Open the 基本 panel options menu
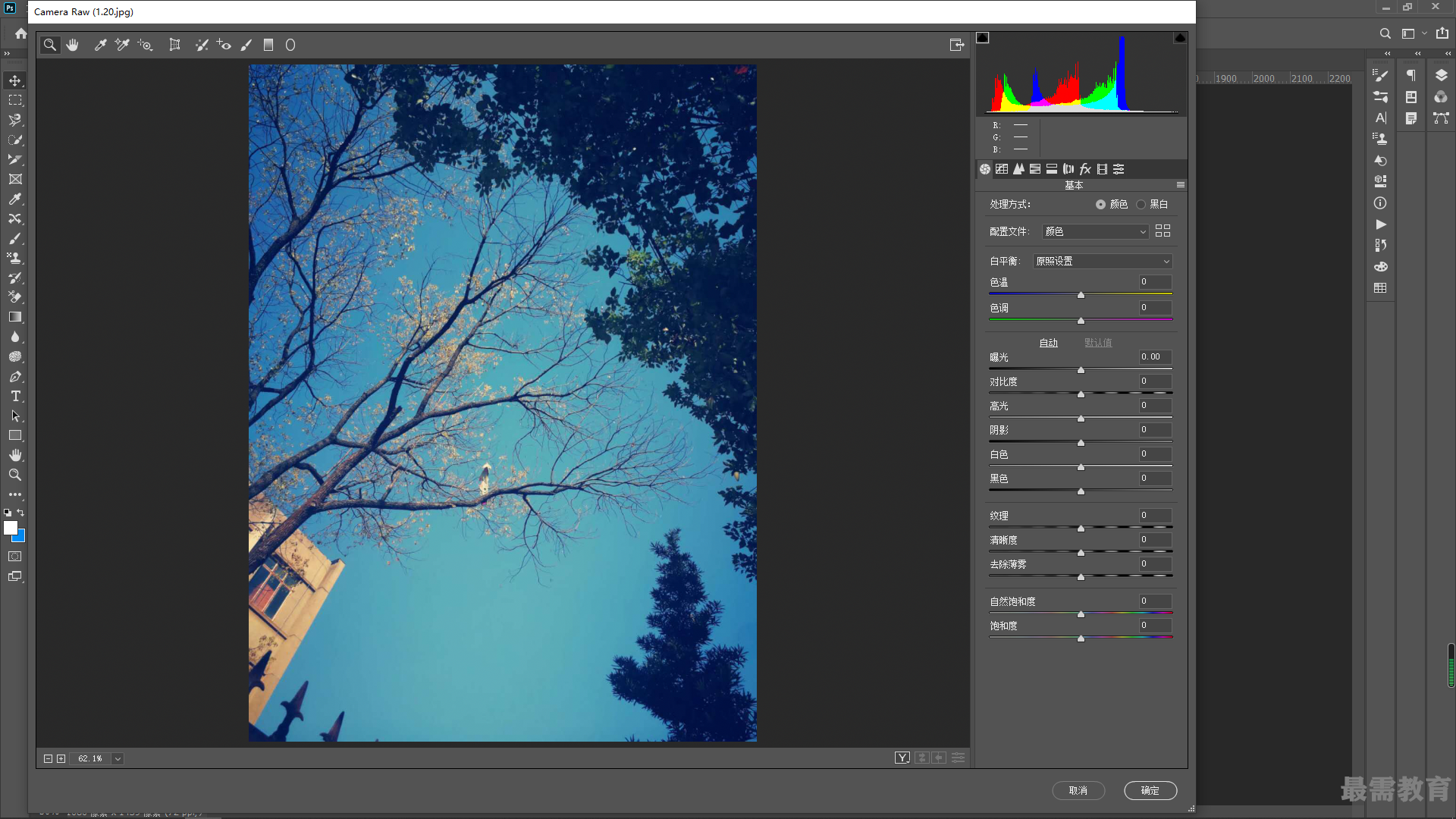The width and height of the screenshot is (1456, 819). click(1181, 185)
